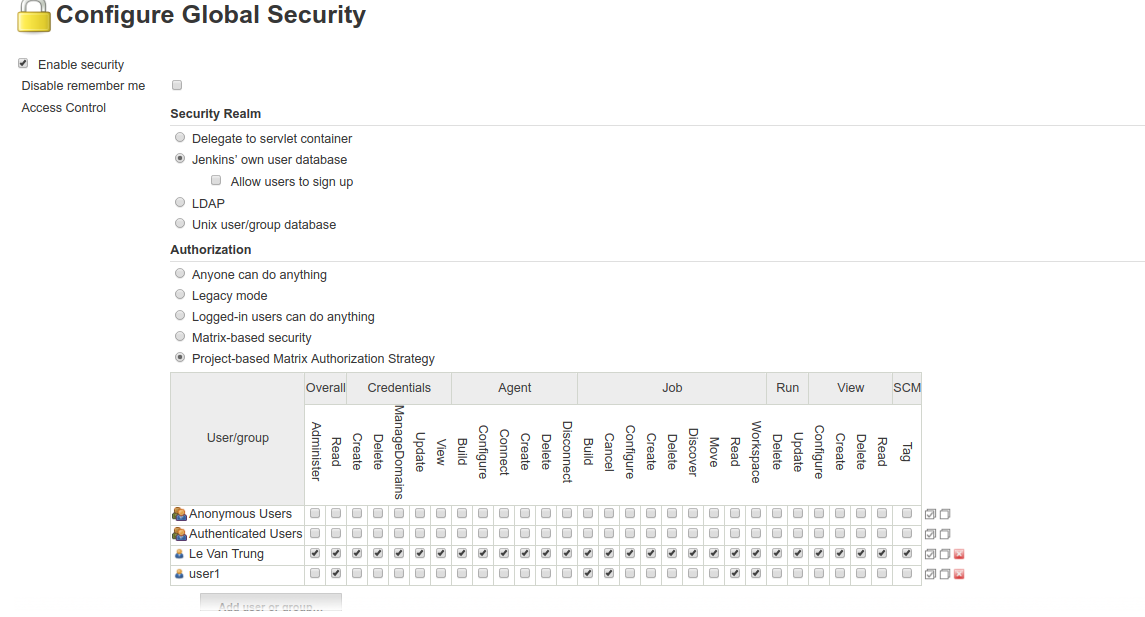This screenshot has width=1145, height=617.
Task: Check Job Read for Anonymous Users
Action: [735, 513]
